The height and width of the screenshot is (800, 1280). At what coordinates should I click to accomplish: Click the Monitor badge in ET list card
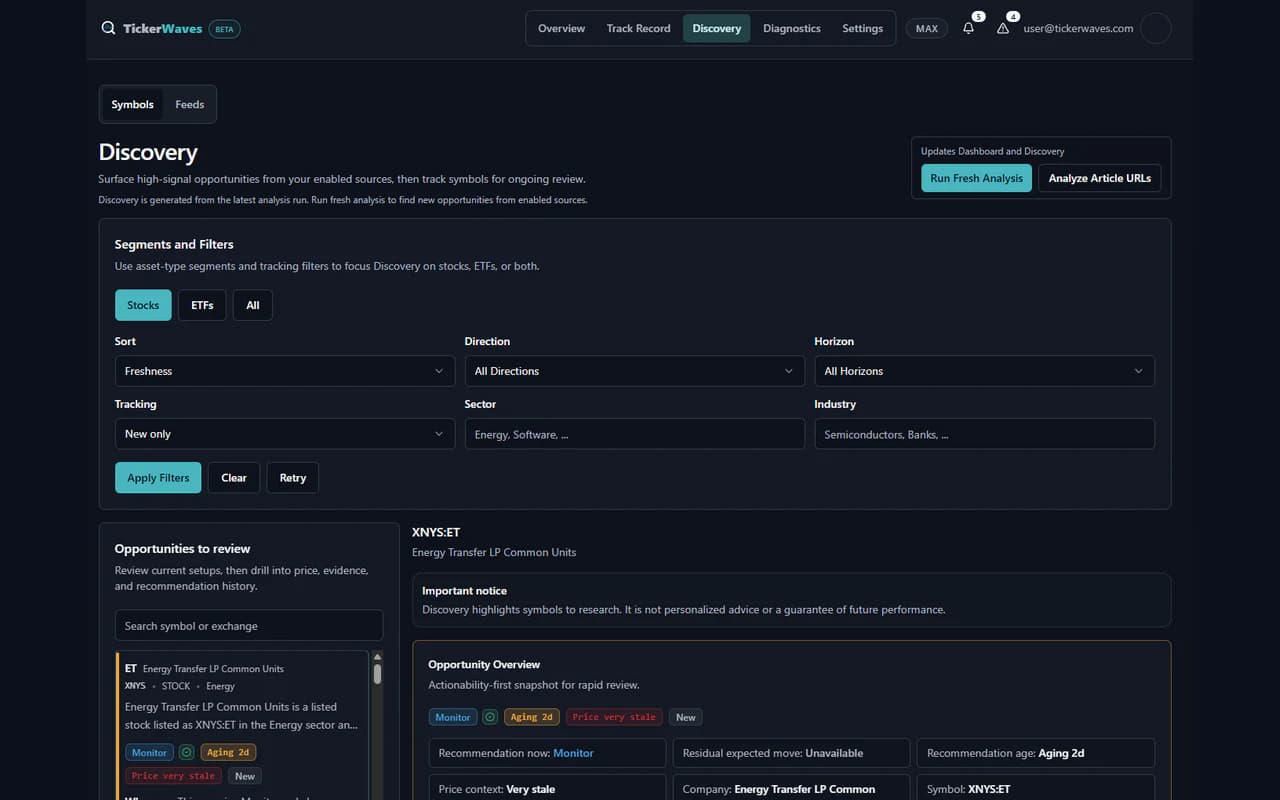pyautogui.click(x=150, y=752)
